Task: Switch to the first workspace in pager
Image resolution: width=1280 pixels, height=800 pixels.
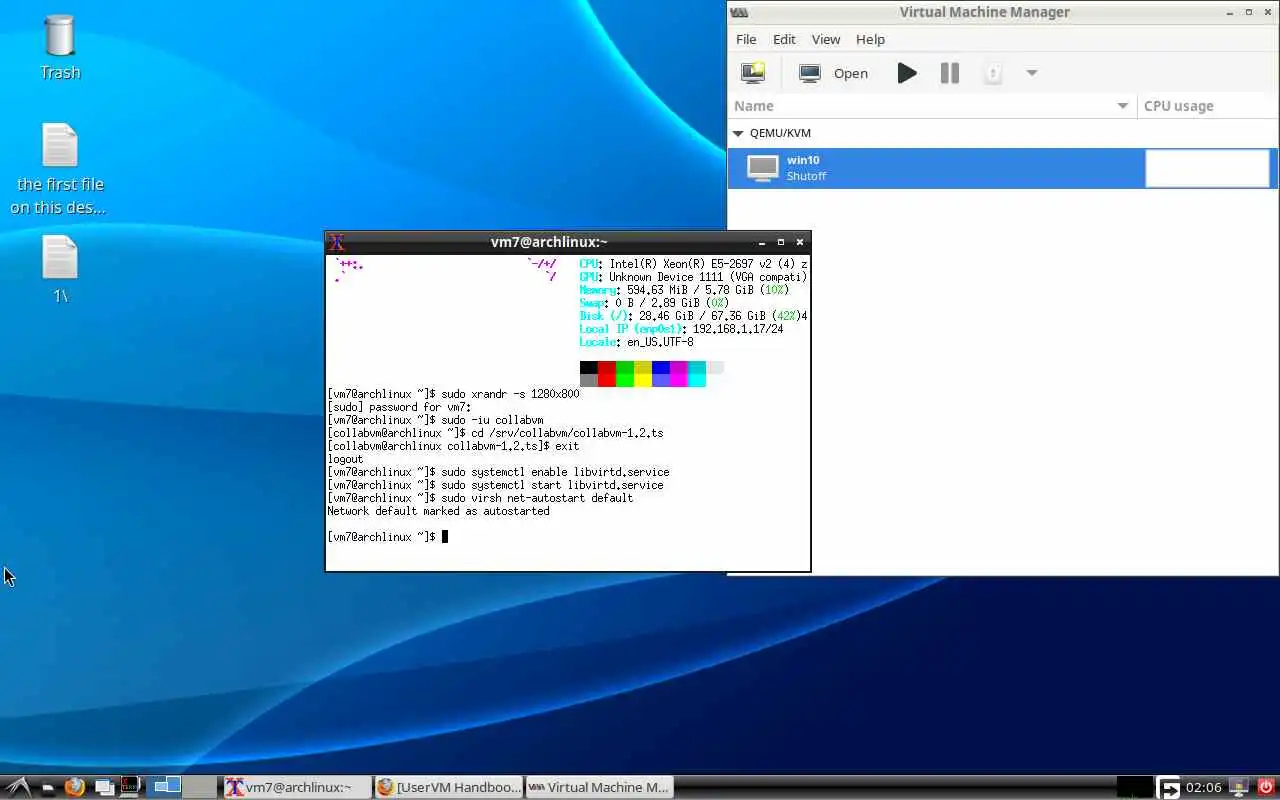Action: tap(166, 787)
